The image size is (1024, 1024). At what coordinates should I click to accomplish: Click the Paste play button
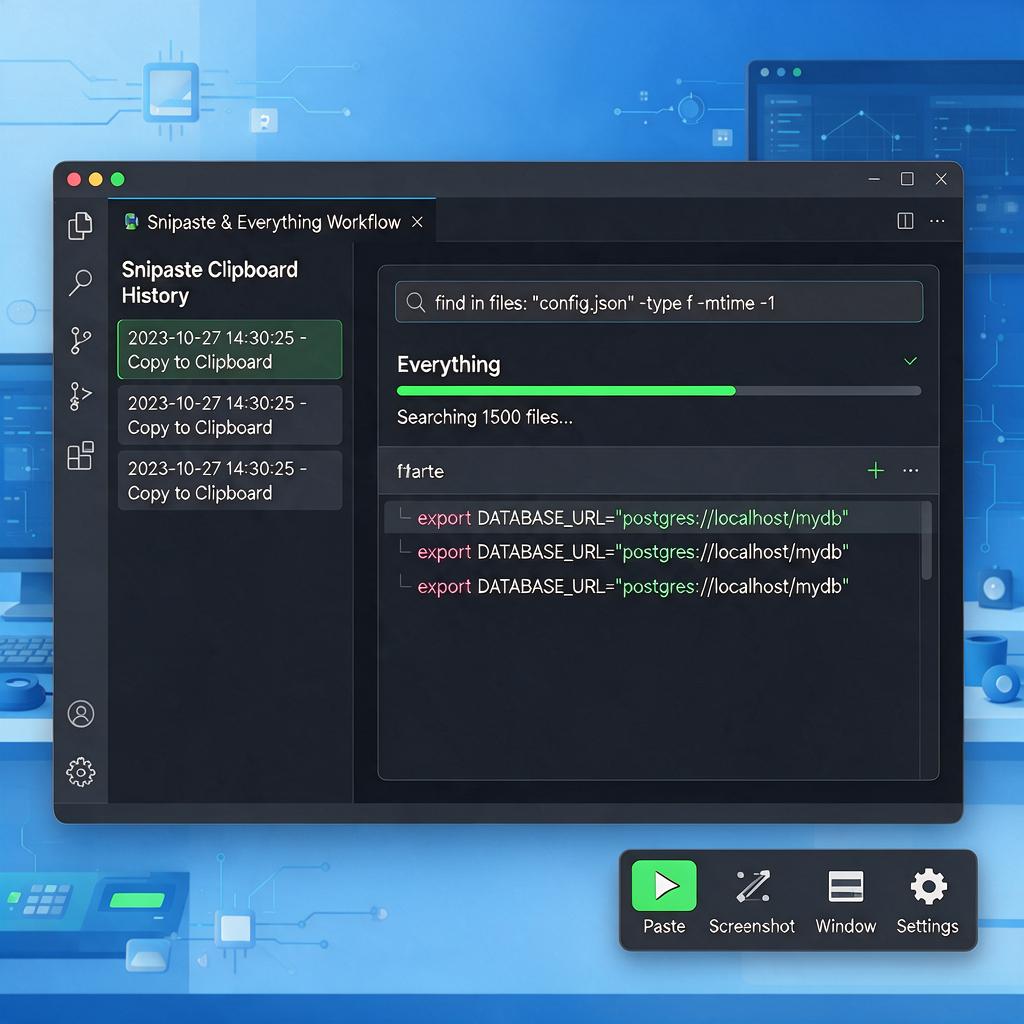664,886
